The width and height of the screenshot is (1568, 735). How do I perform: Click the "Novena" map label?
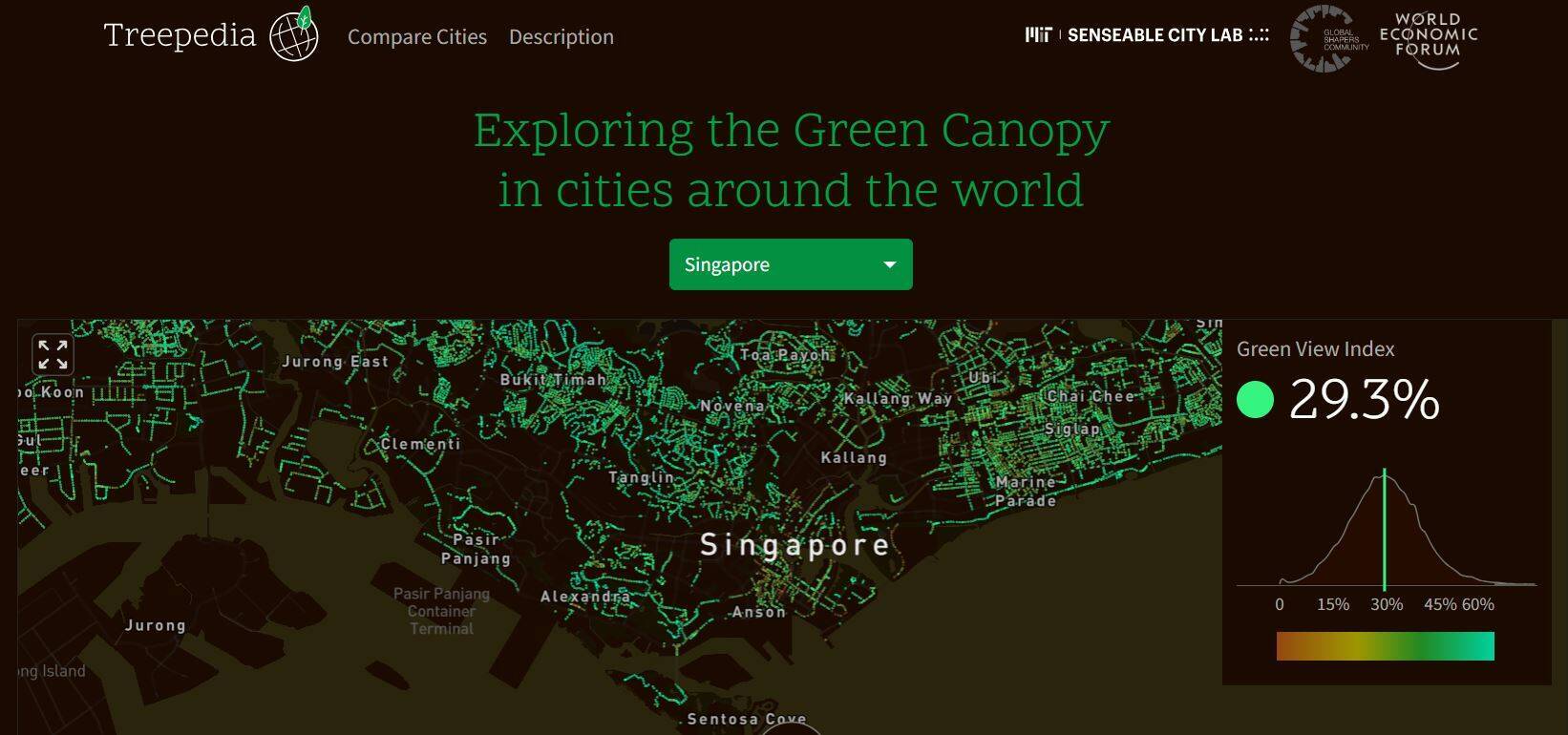coord(732,406)
